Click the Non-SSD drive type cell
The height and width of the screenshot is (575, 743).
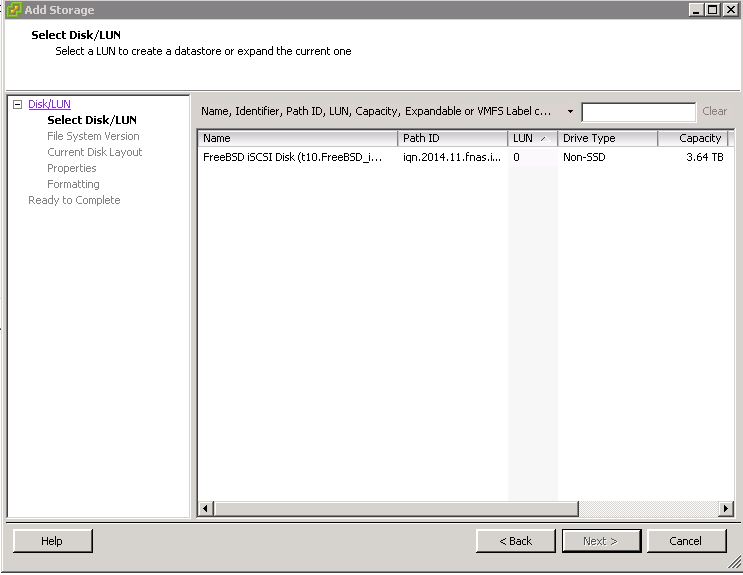click(x=584, y=157)
